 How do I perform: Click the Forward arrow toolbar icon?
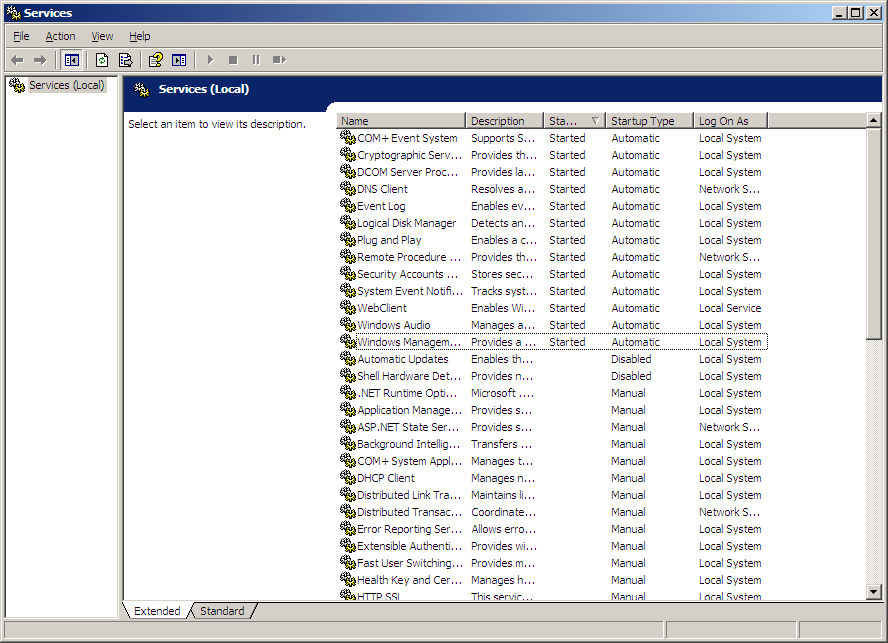pyautogui.click(x=40, y=59)
